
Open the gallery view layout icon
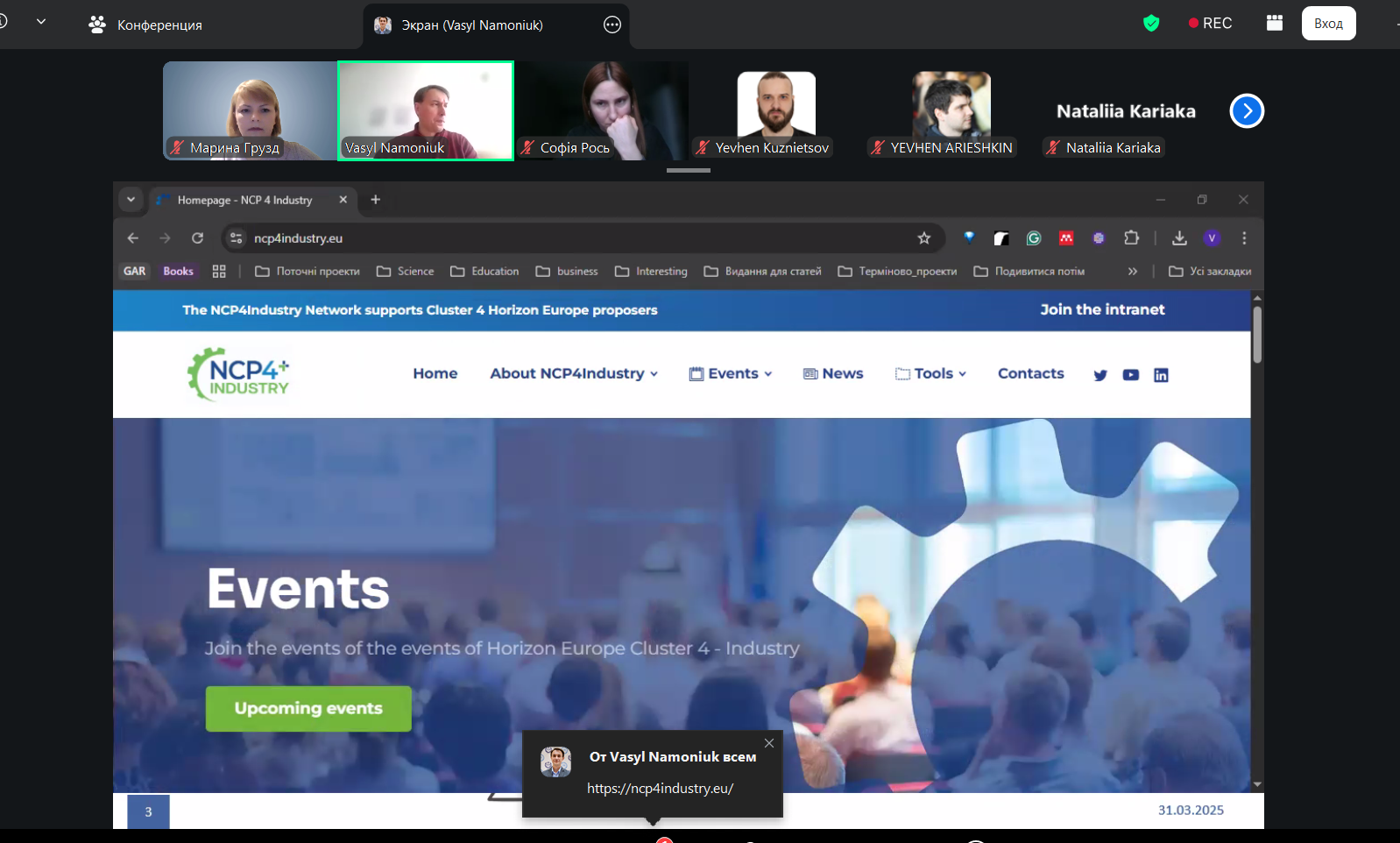[1275, 24]
